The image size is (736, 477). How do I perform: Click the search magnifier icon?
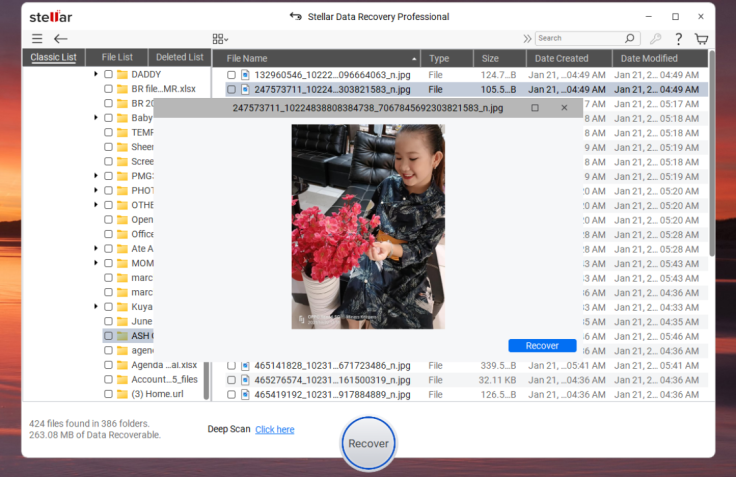(x=630, y=39)
